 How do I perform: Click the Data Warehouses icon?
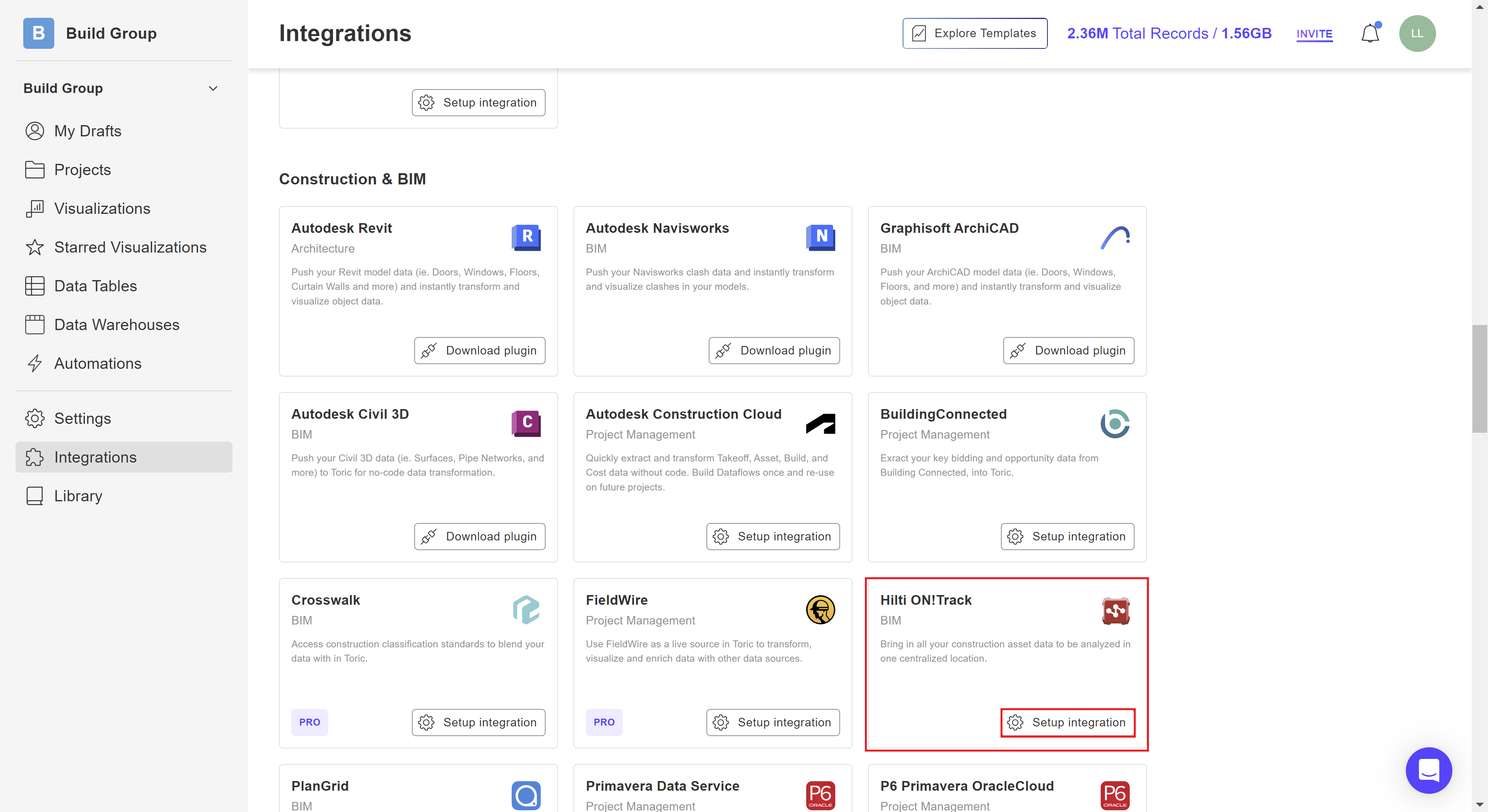click(34, 325)
